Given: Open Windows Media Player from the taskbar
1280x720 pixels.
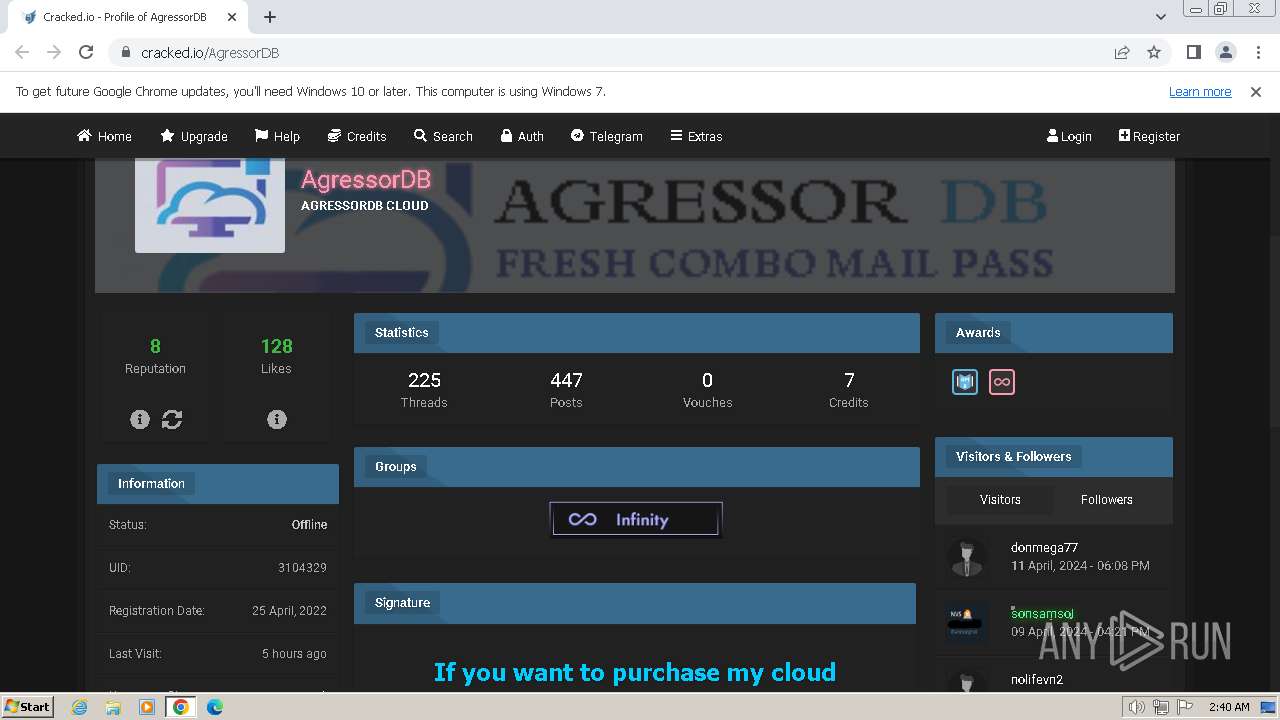Looking at the screenshot, I should pos(147,707).
